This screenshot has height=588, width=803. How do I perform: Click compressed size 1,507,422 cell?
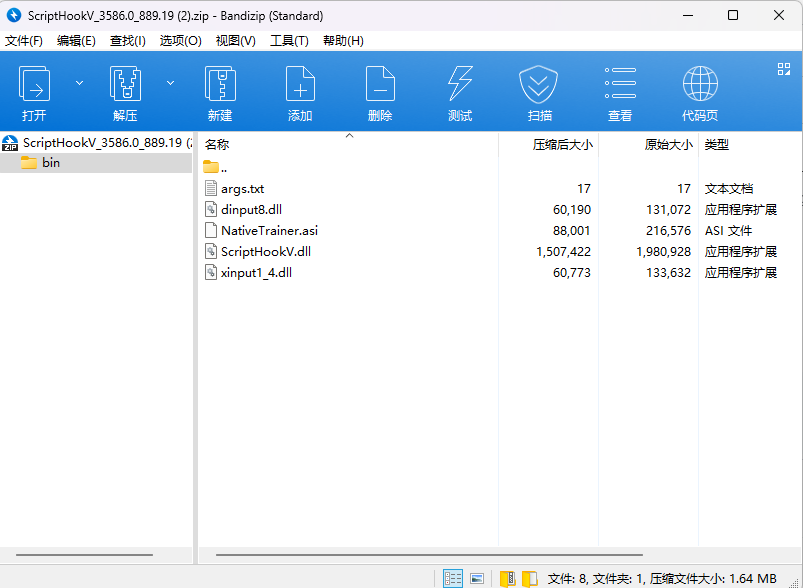pos(563,252)
